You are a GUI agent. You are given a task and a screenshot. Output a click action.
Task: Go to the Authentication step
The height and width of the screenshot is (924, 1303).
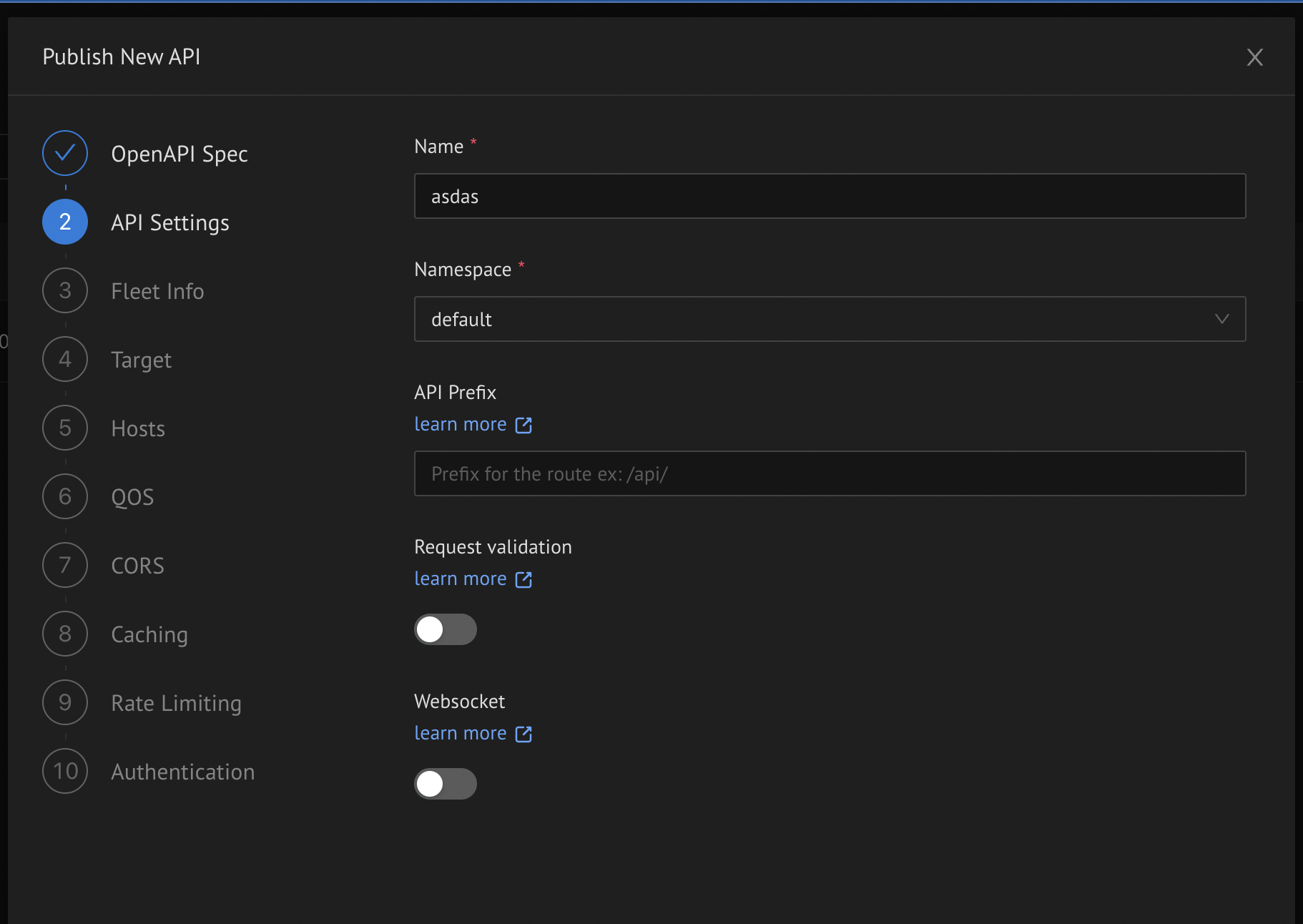[x=182, y=772]
